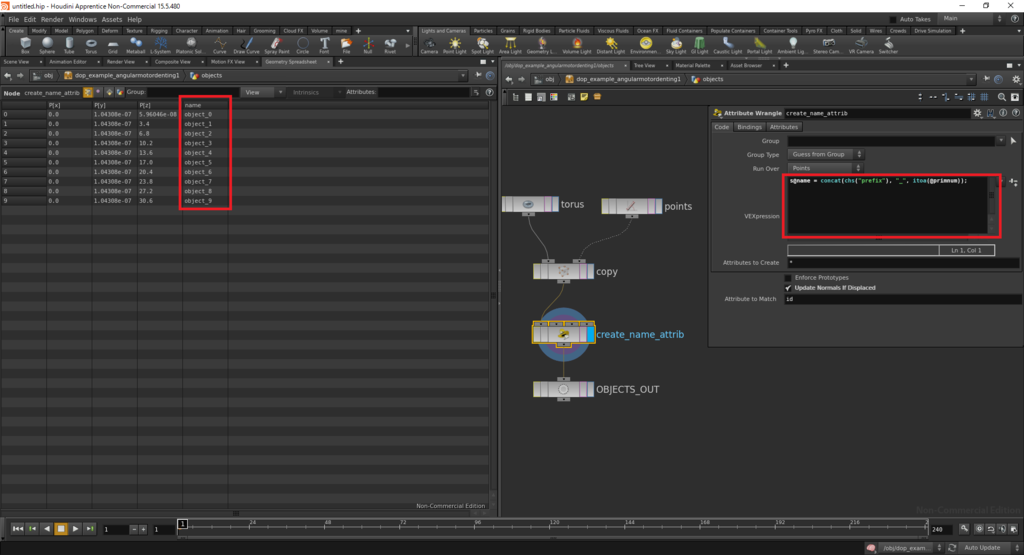Screen dimensions: 1024x555
Task: Select the Rivet shelf tool
Action: coord(390,45)
